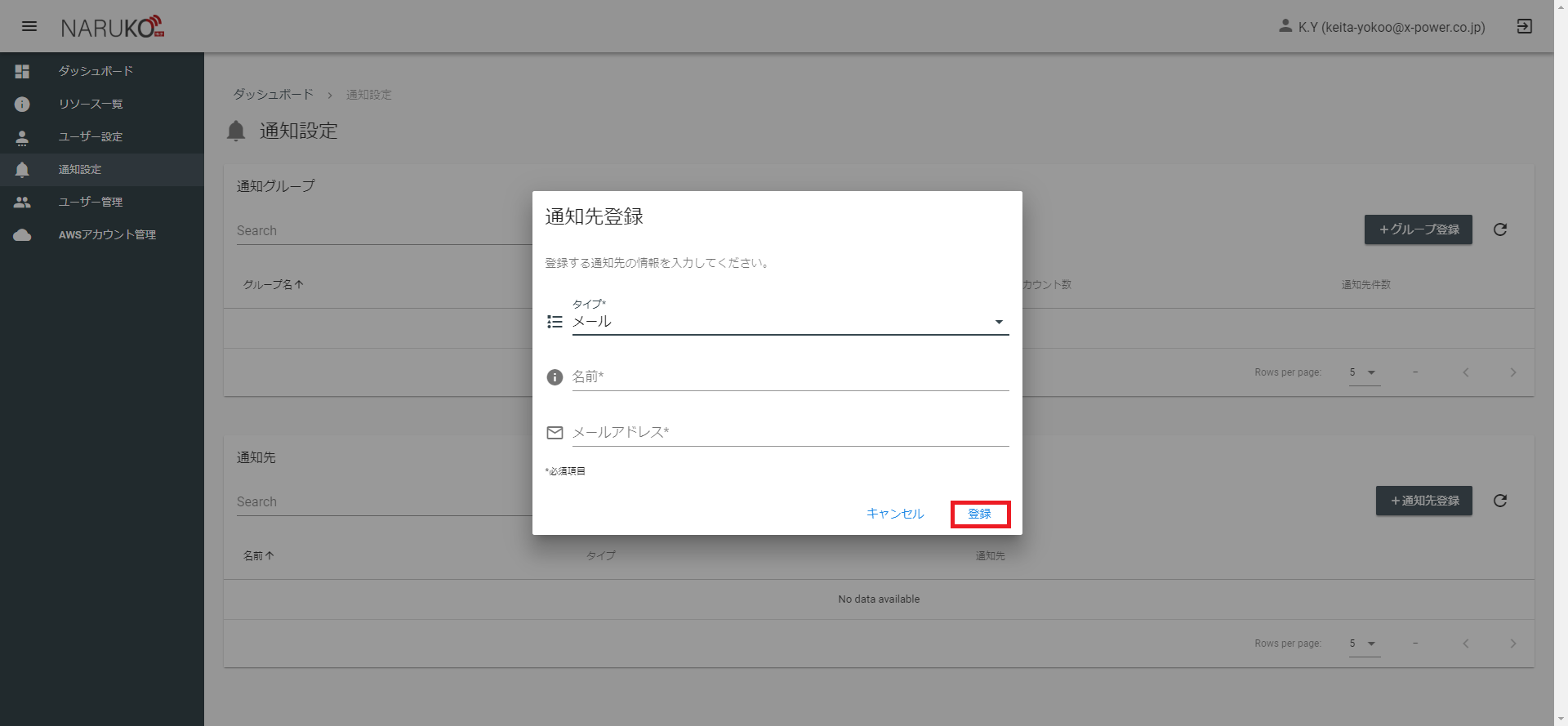Click the 通知先件数 column header

pos(1366,284)
